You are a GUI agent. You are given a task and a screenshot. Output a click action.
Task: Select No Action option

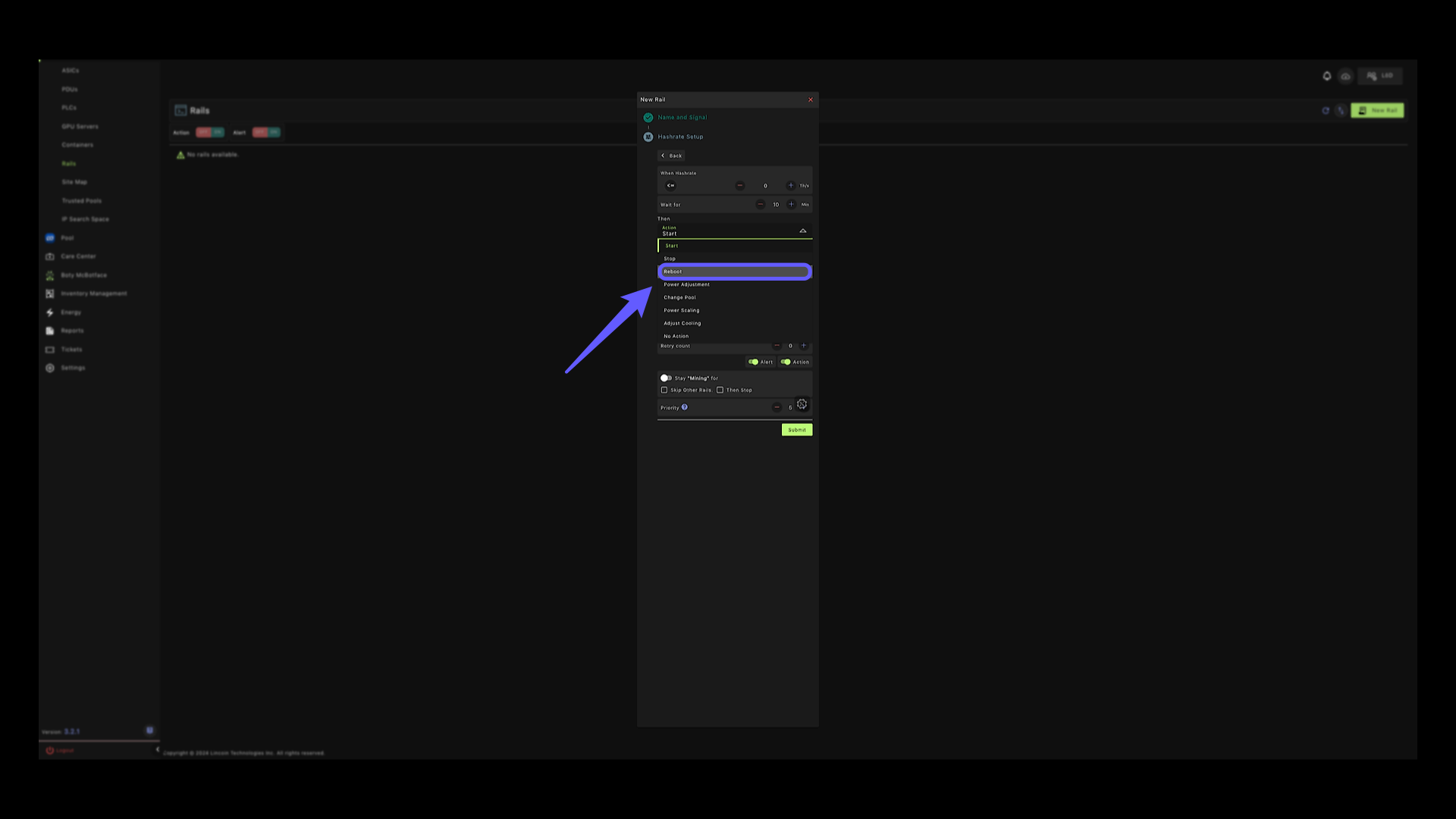coord(734,336)
